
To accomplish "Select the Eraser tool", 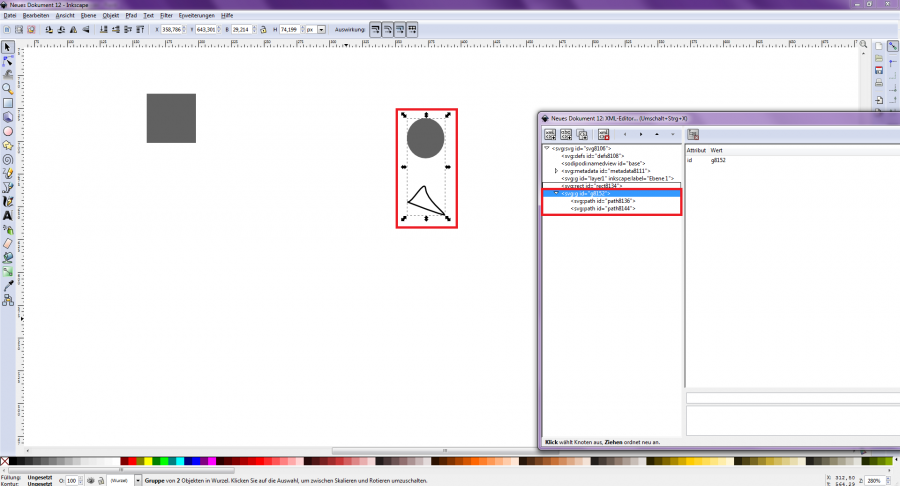I will pos(8,242).
